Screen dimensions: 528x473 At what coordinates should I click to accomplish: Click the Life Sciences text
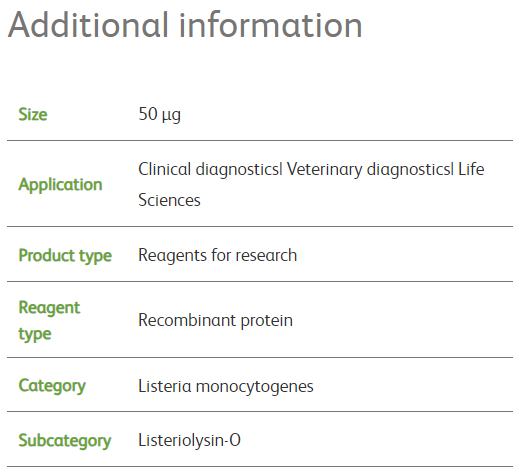311,184
